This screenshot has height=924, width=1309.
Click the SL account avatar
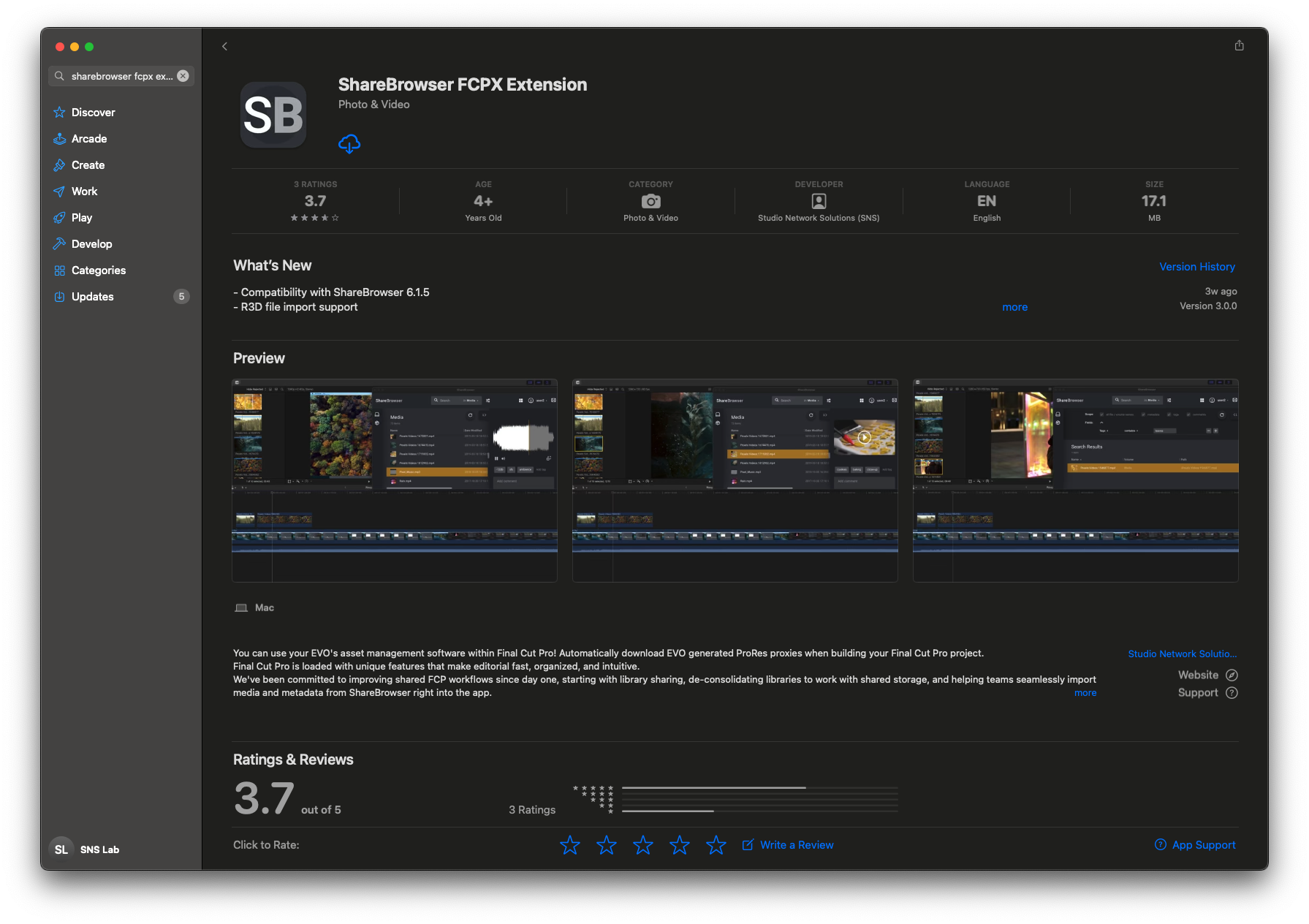click(61, 849)
